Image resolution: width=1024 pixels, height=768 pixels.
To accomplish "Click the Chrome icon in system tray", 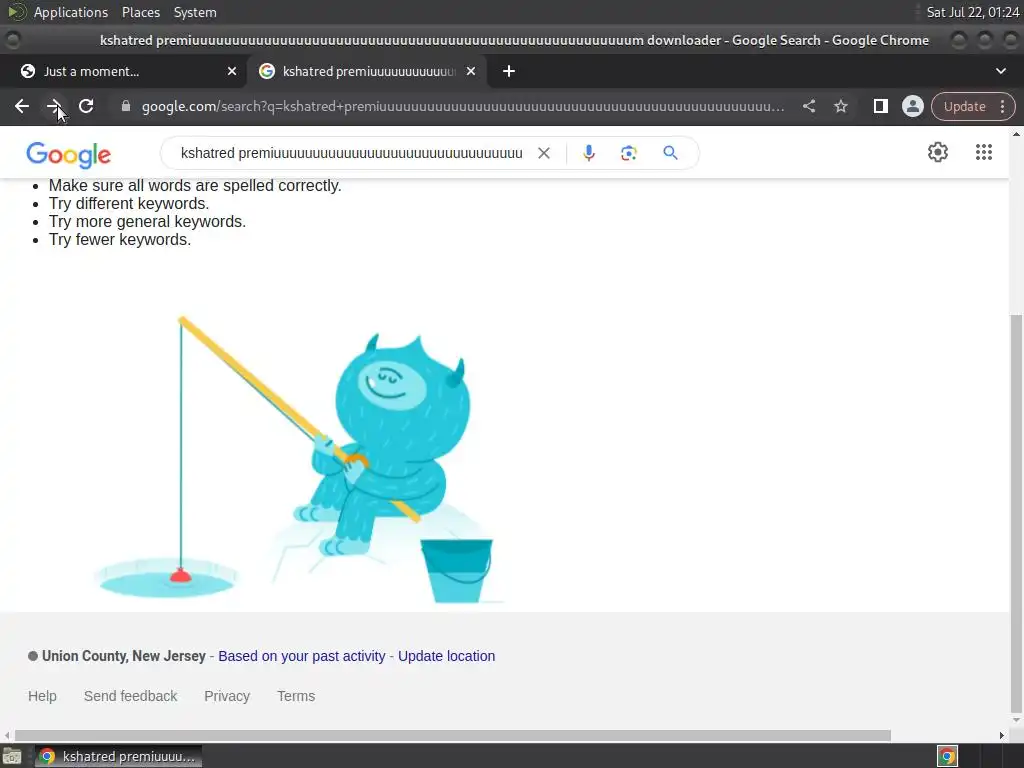I will (x=947, y=756).
